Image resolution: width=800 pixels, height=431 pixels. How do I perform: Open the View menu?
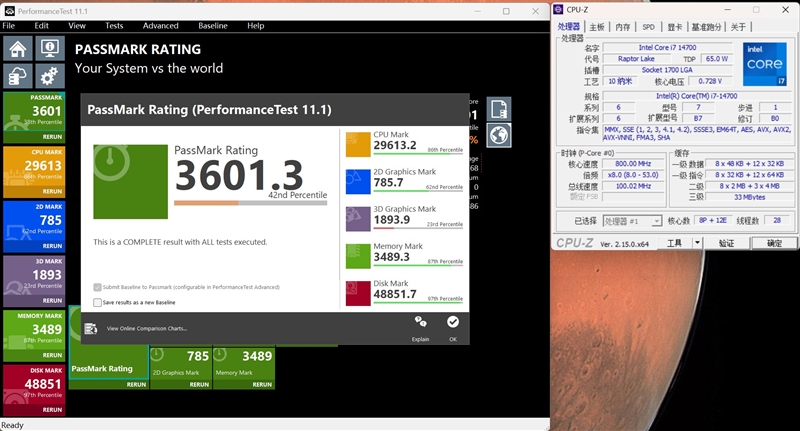77,26
